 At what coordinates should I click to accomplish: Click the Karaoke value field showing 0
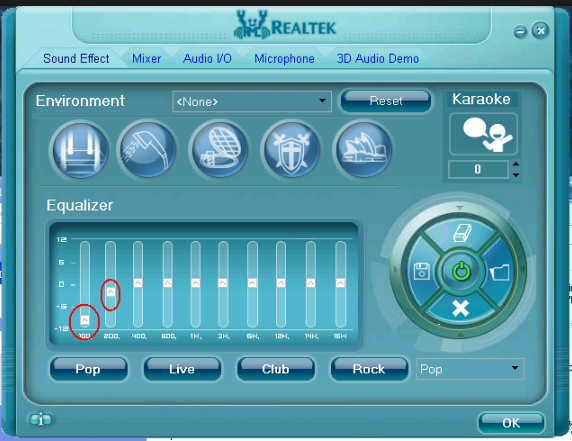[478, 169]
